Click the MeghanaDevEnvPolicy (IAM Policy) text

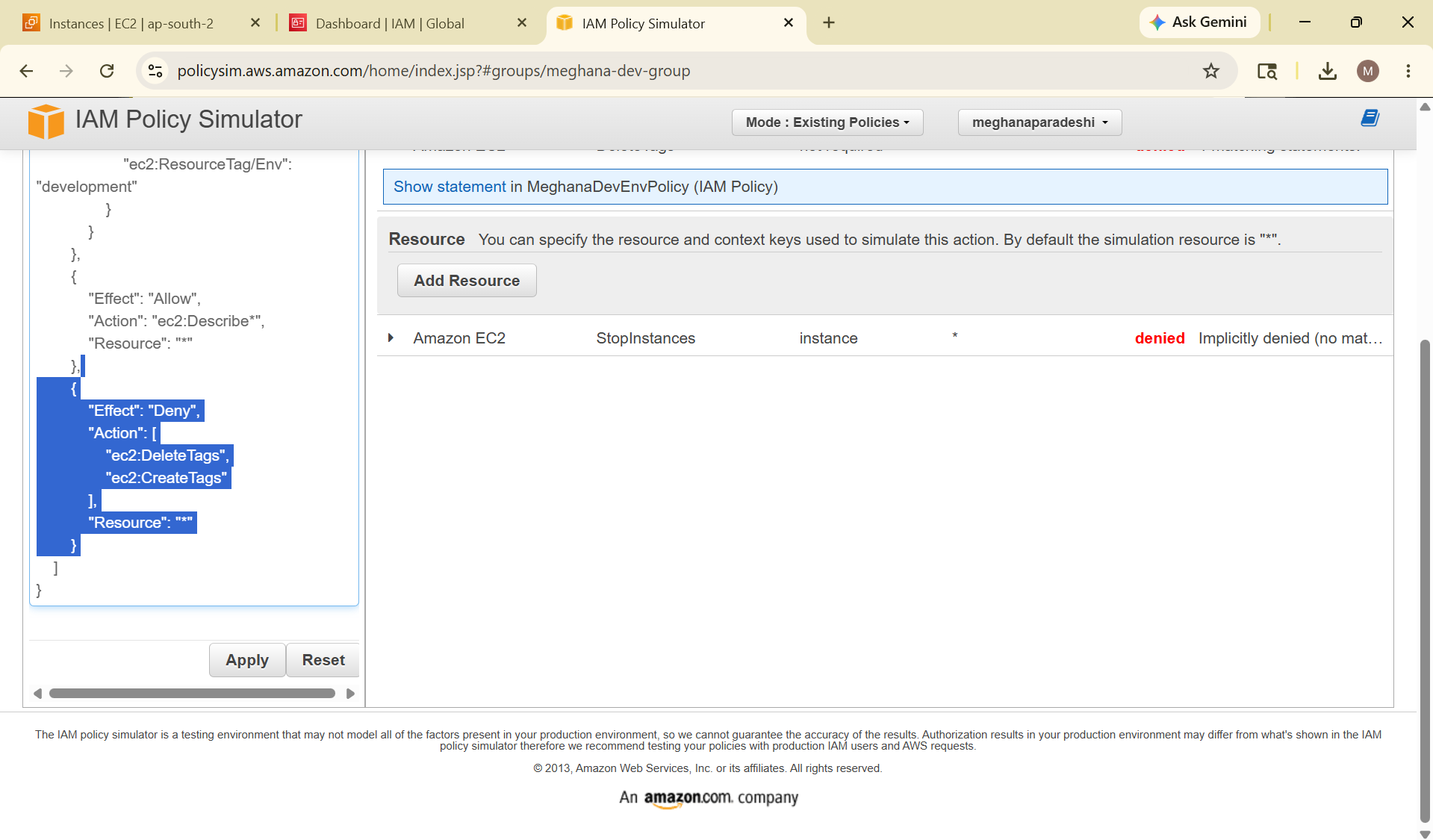(x=653, y=187)
